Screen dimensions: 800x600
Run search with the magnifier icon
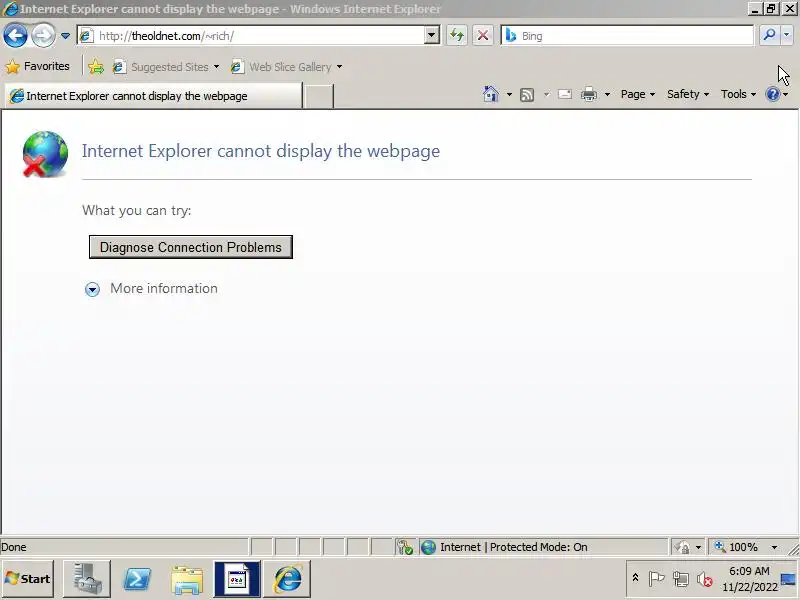769,35
